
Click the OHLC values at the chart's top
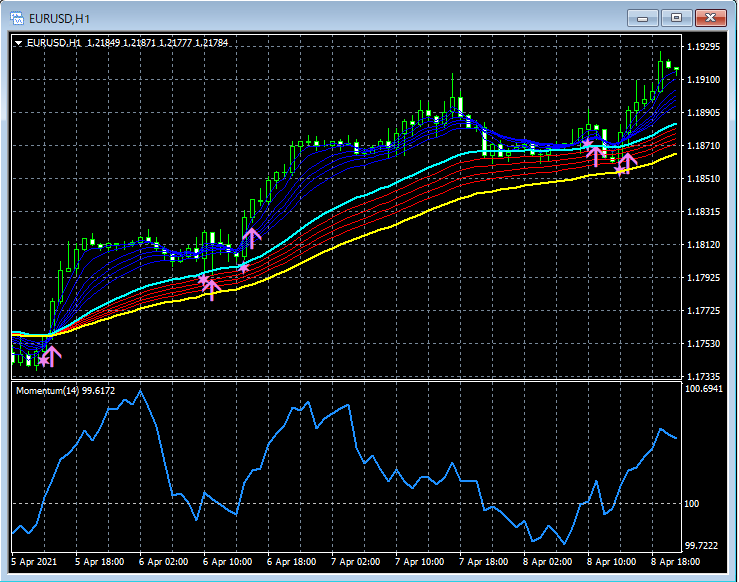(157, 43)
